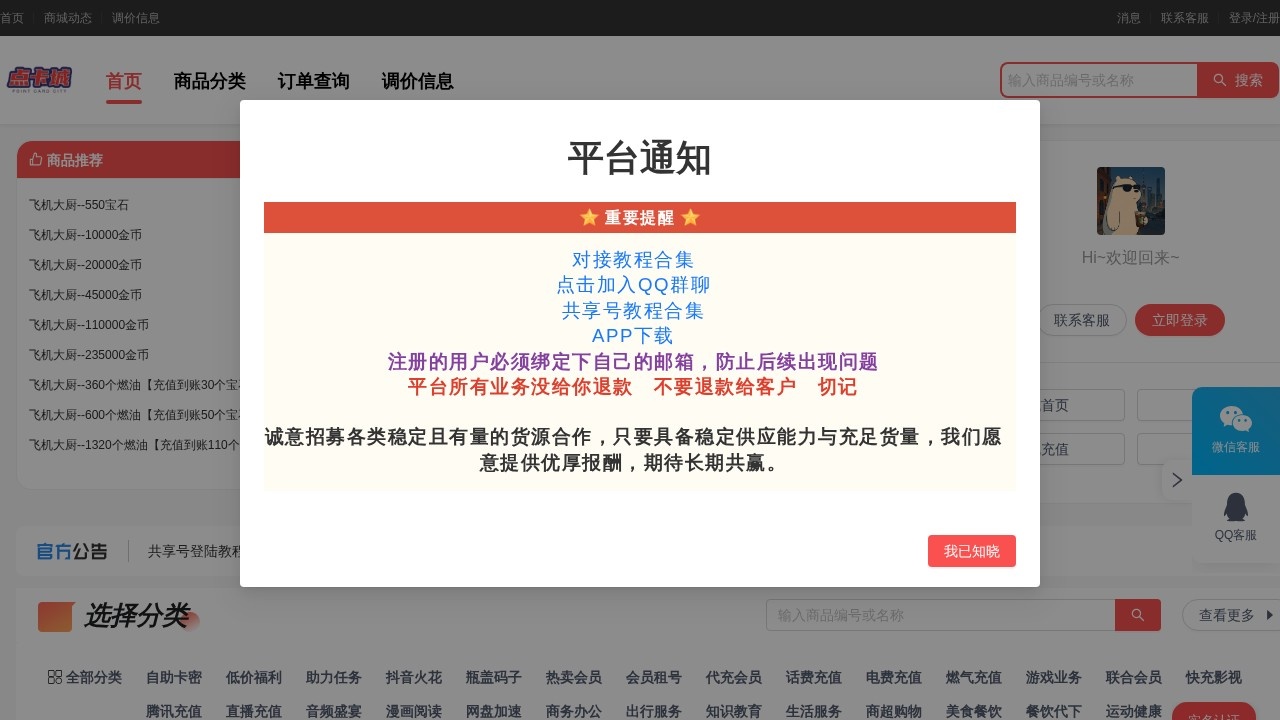Click the 共享号登陆教程 announcement text
1280x720 pixels.
point(194,551)
